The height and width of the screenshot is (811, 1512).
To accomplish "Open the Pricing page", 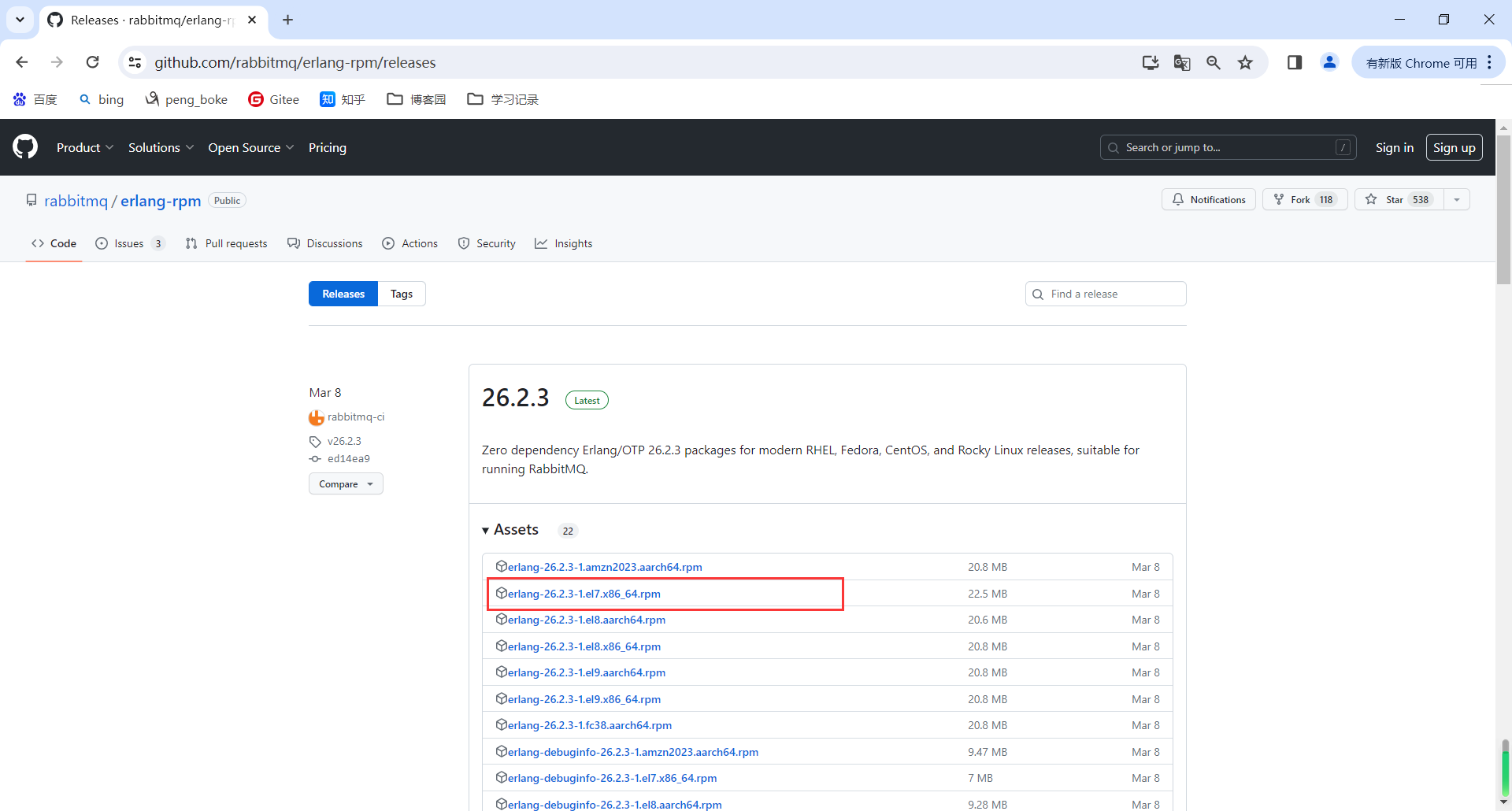I will click(x=328, y=147).
